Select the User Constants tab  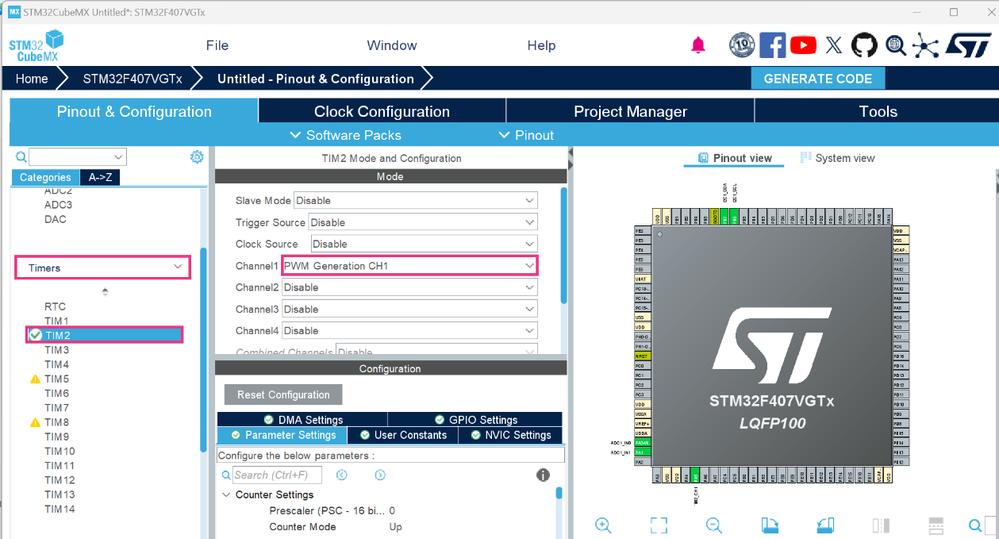point(403,435)
